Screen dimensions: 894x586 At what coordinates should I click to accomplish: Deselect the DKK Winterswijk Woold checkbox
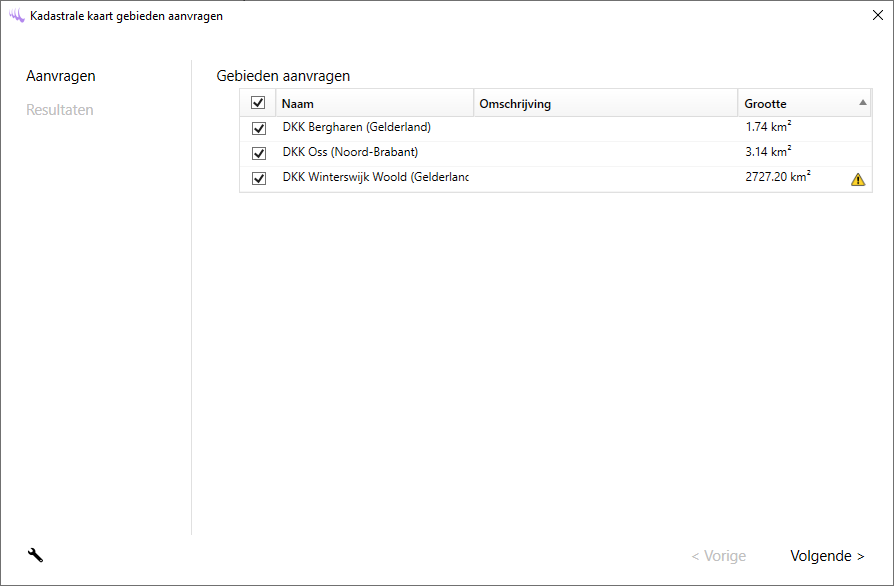(258, 179)
